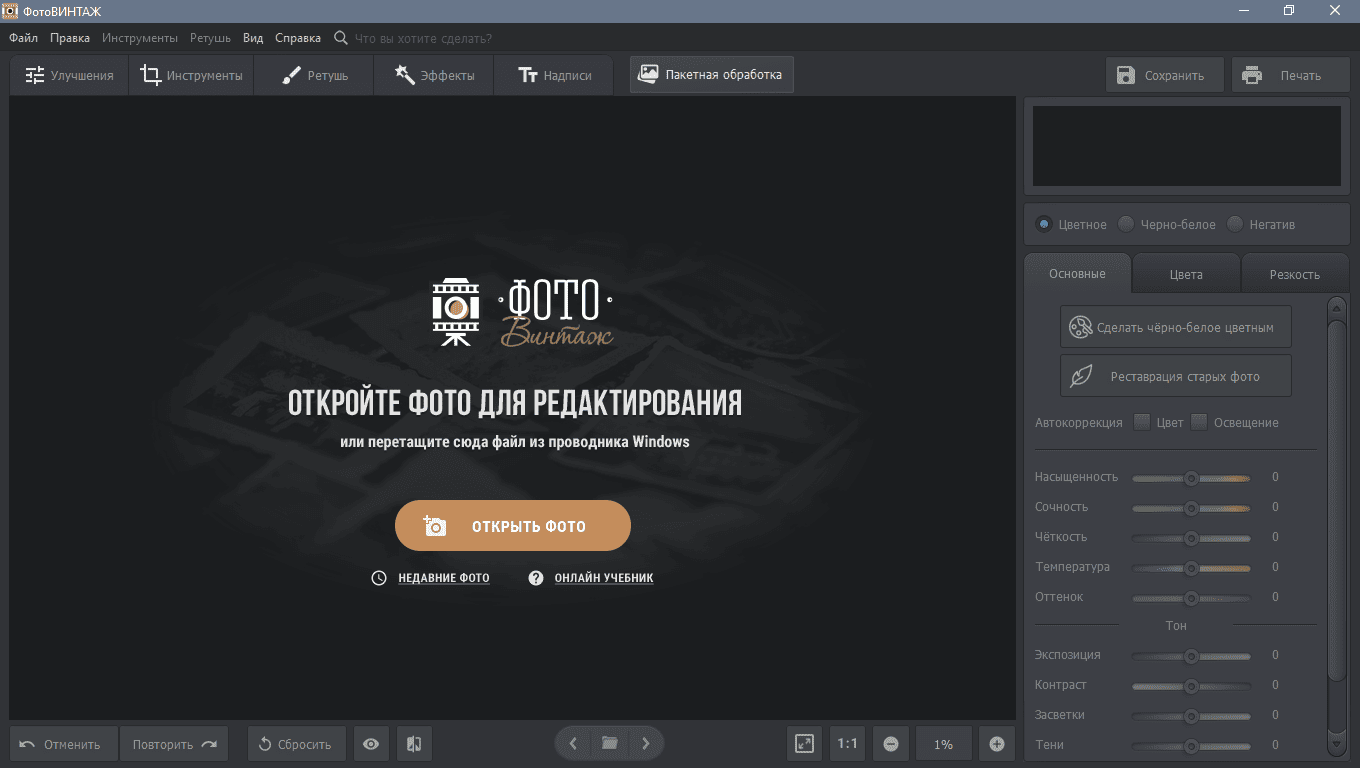
Task: Click the search field 'Что вы хотите сделать?'
Action: 424,38
